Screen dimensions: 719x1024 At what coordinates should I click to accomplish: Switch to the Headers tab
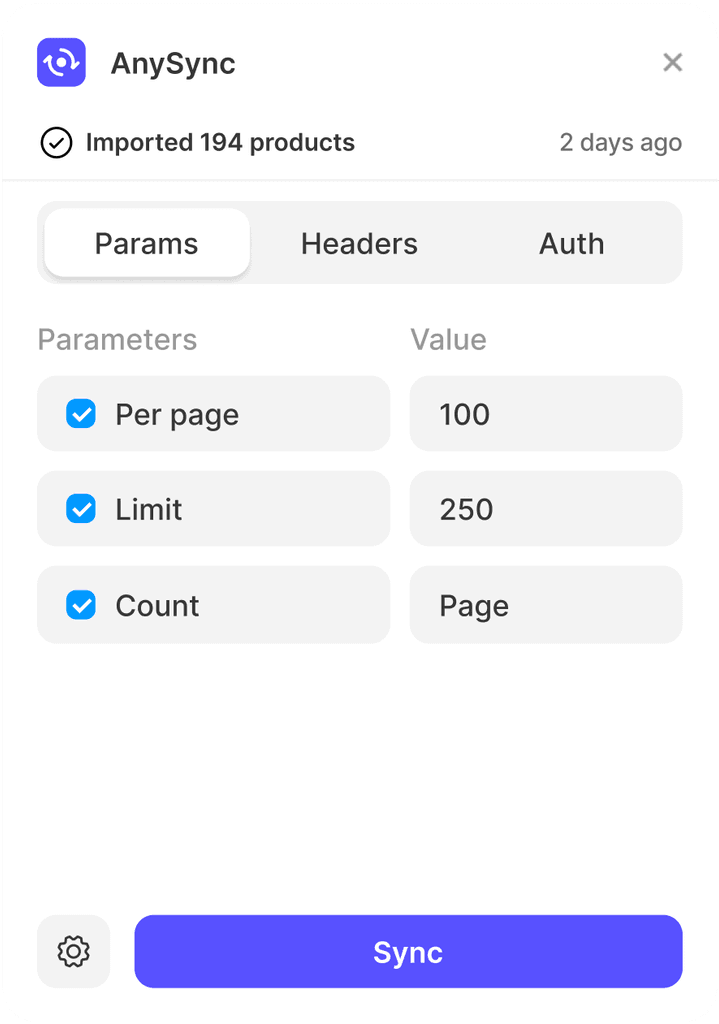tap(359, 244)
